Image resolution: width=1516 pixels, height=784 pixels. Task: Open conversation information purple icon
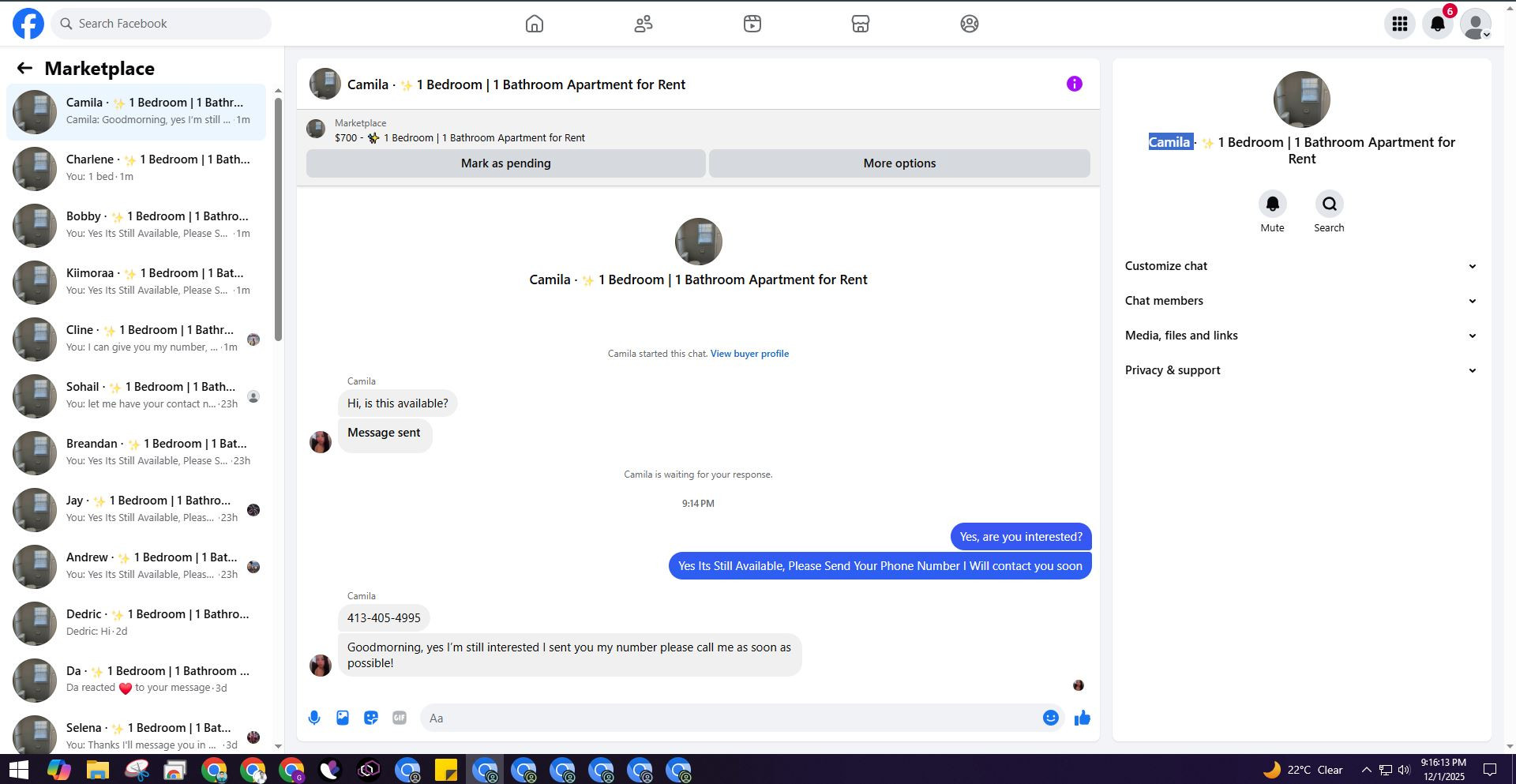1075,84
